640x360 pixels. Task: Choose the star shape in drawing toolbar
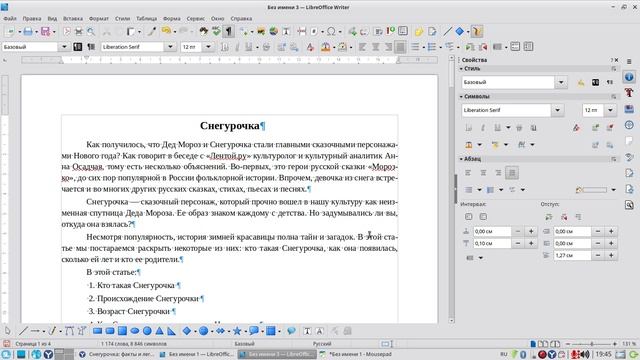237,331
